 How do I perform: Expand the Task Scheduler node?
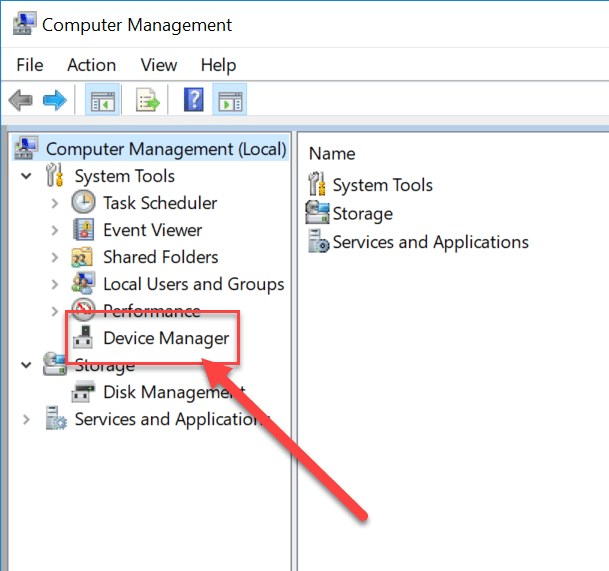[55, 203]
